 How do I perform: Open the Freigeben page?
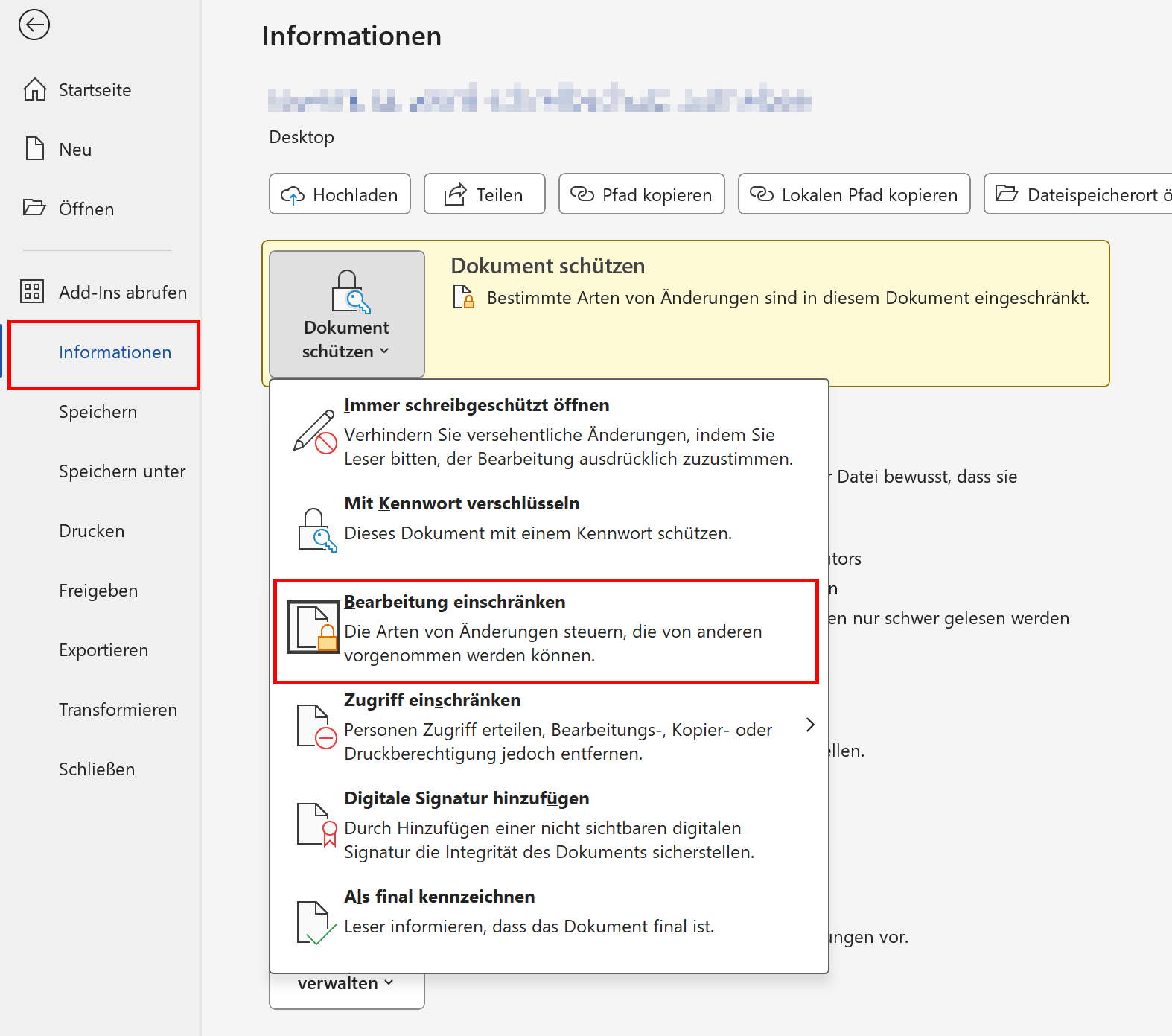coord(101,591)
